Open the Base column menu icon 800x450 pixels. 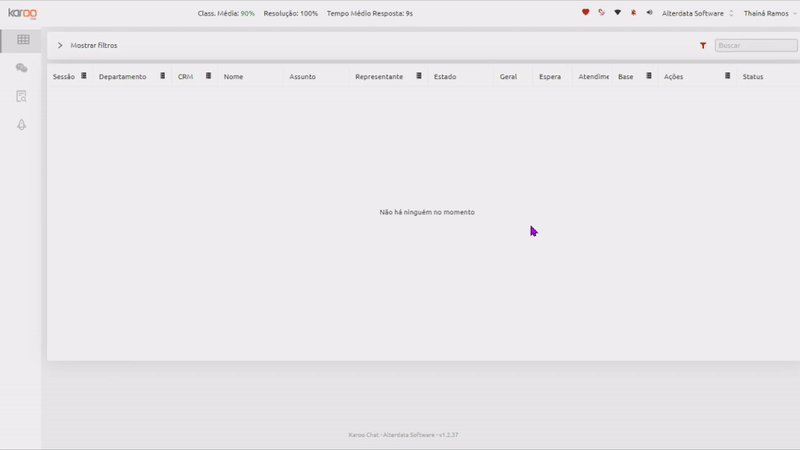[649, 76]
